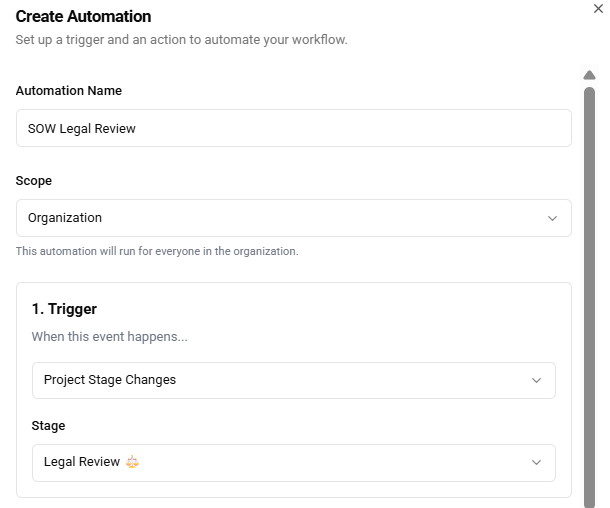Click the 'Set up a trigger' subtitle
The width and height of the screenshot is (610, 508).
(x=181, y=40)
